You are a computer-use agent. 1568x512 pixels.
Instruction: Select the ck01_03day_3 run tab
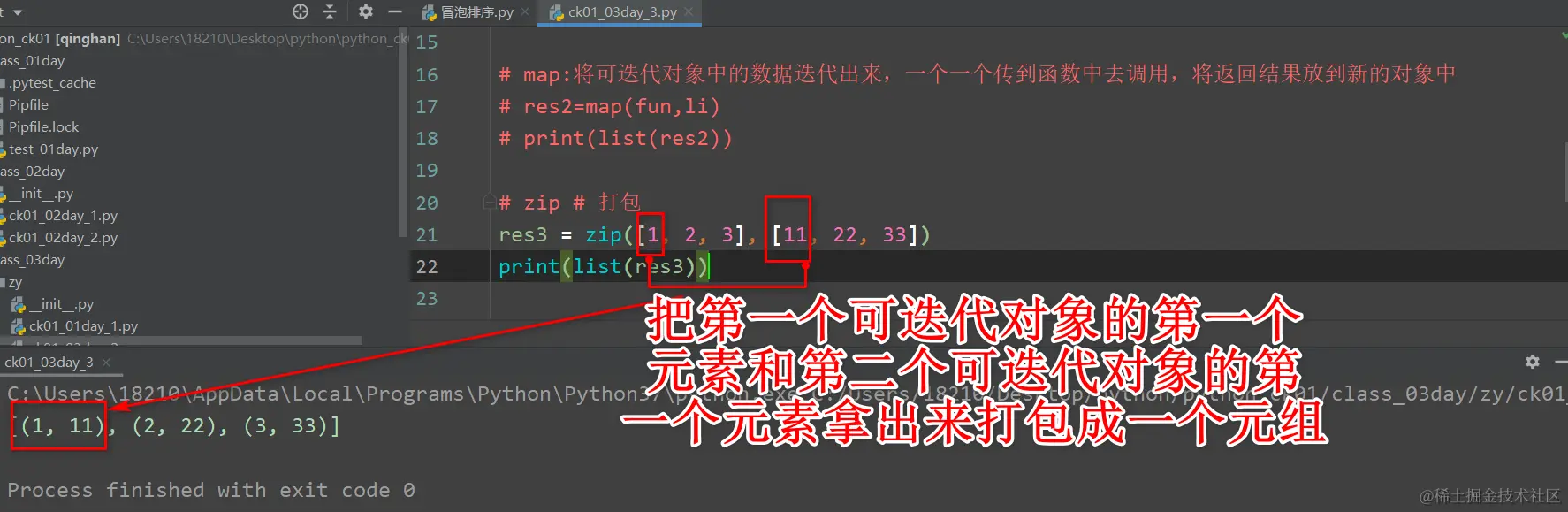pyautogui.click(x=49, y=363)
